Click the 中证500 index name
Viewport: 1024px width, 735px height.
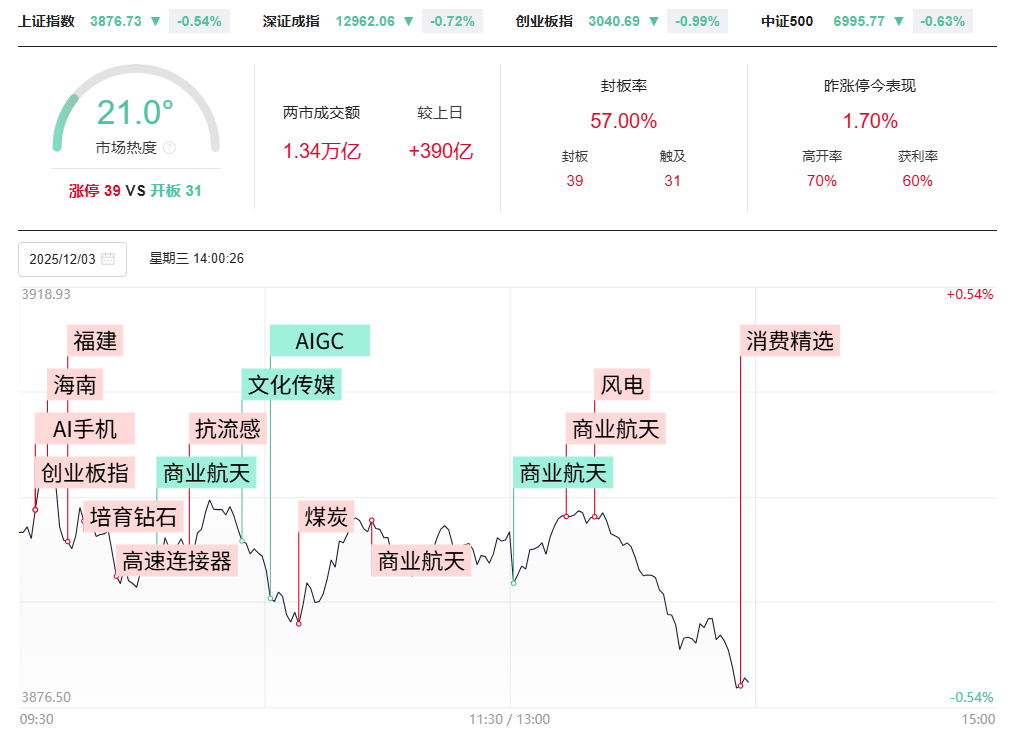(x=787, y=21)
